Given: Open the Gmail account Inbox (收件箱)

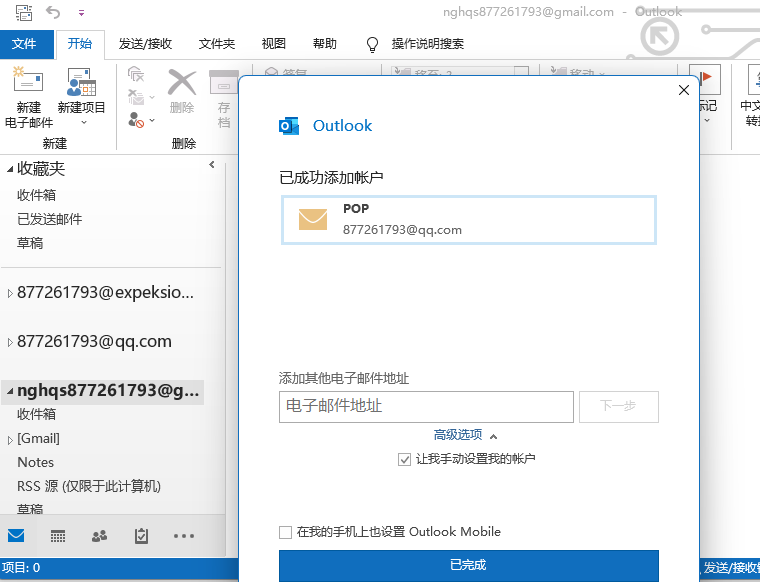Looking at the screenshot, I should 36,414.
